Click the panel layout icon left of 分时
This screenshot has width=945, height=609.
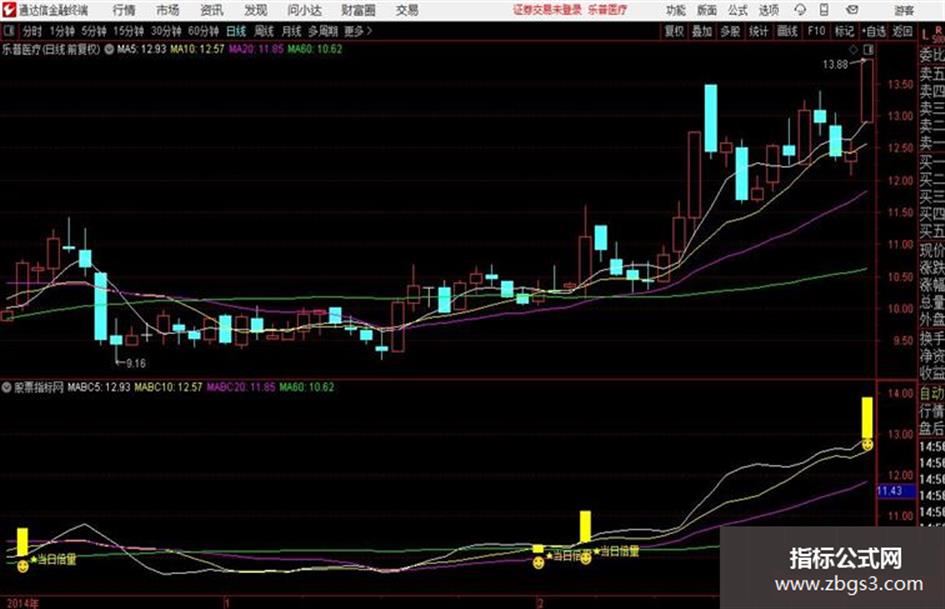[x=9, y=31]
